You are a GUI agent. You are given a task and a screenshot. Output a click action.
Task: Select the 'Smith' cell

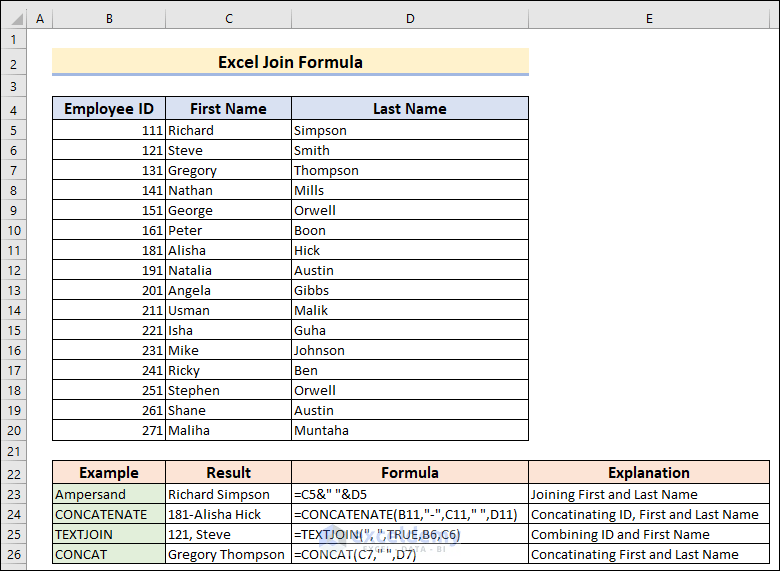pyautogui.click(x=410, y=150)
